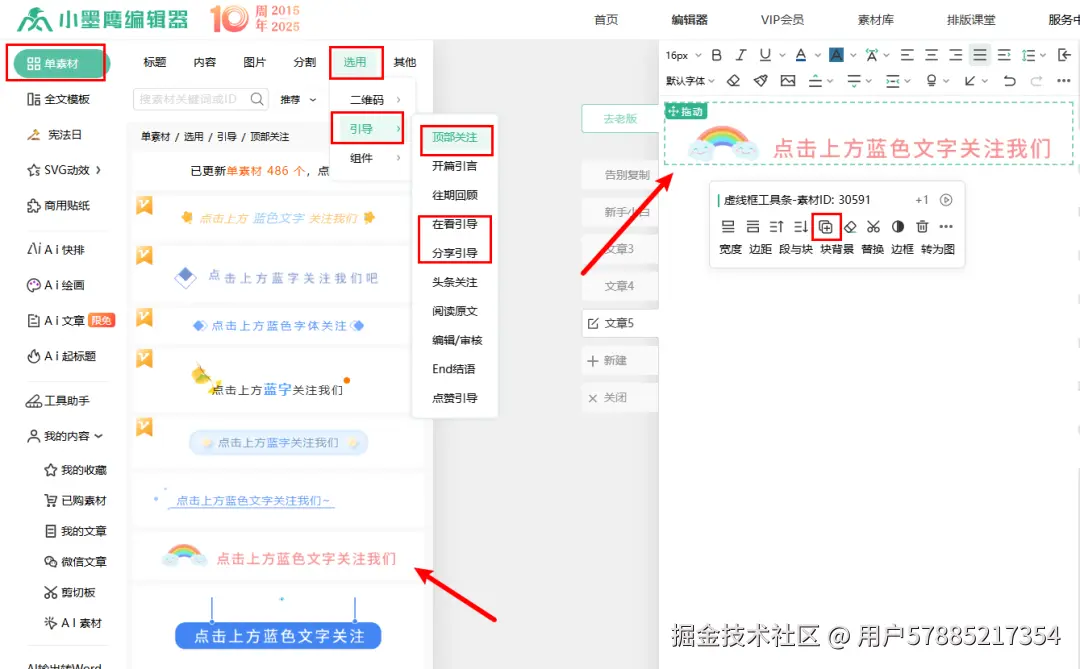Screen dimensions: 1080x669
Task: Click the redo arrow
Action: (x=1036, y=81)
